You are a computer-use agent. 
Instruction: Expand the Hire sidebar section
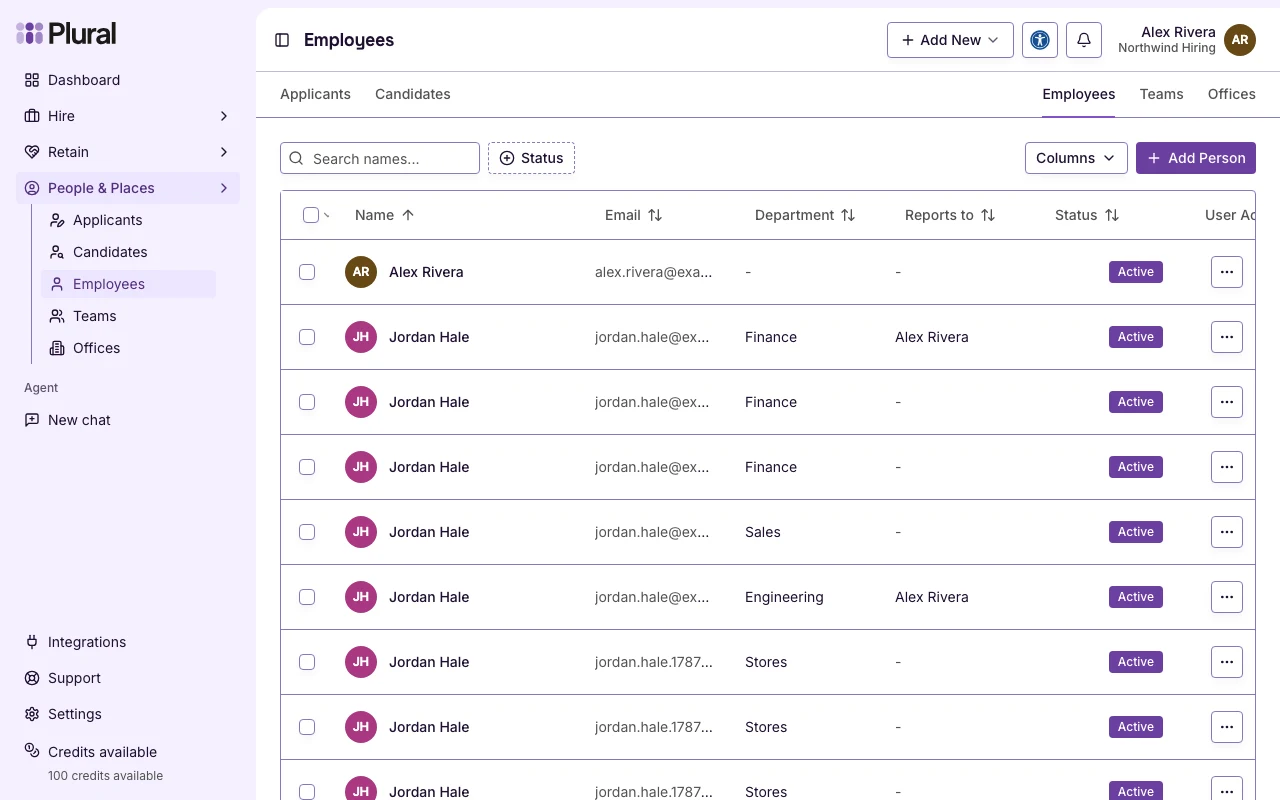[x=128, y=116]
